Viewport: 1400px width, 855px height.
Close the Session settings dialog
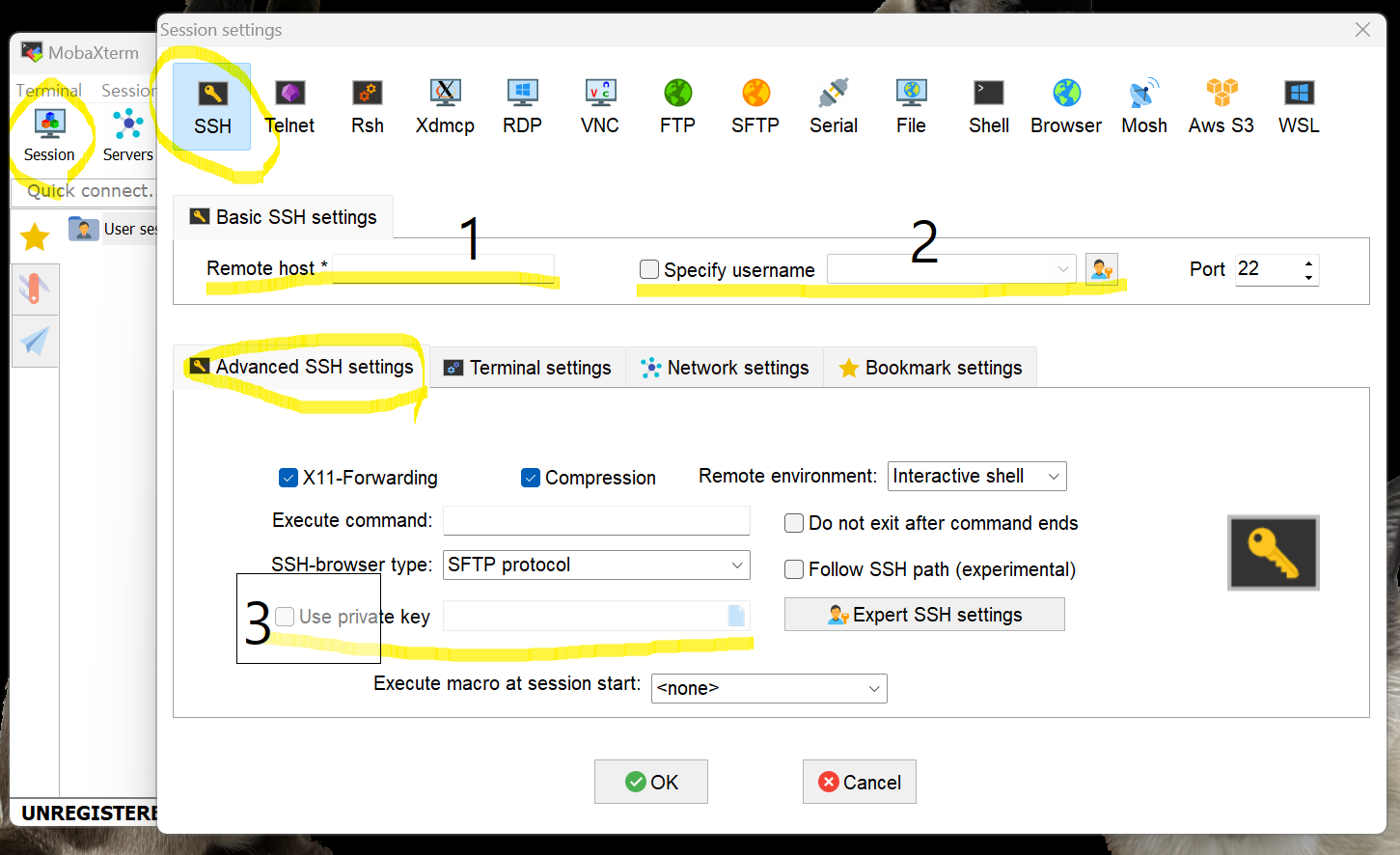click(x=1362, y=30)
